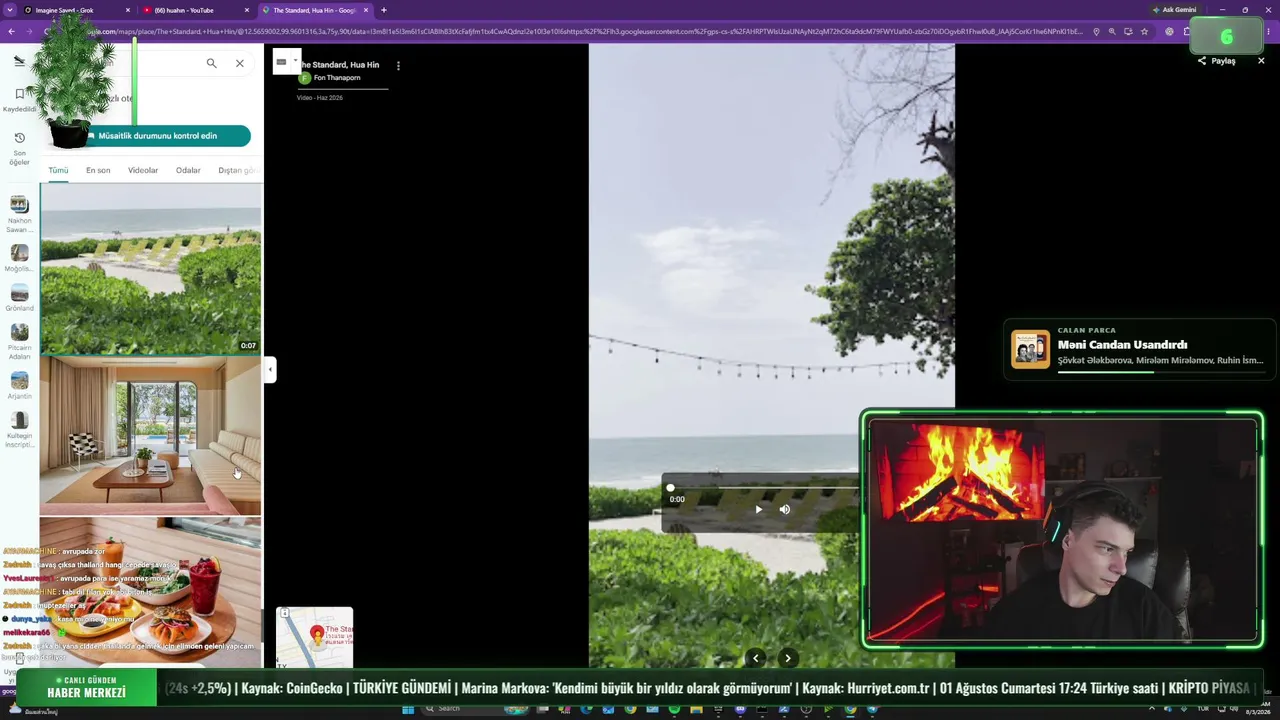Screen dimensions: 1280x720
Task: Select the Dıştan görünüm tab
Action: 239,170
